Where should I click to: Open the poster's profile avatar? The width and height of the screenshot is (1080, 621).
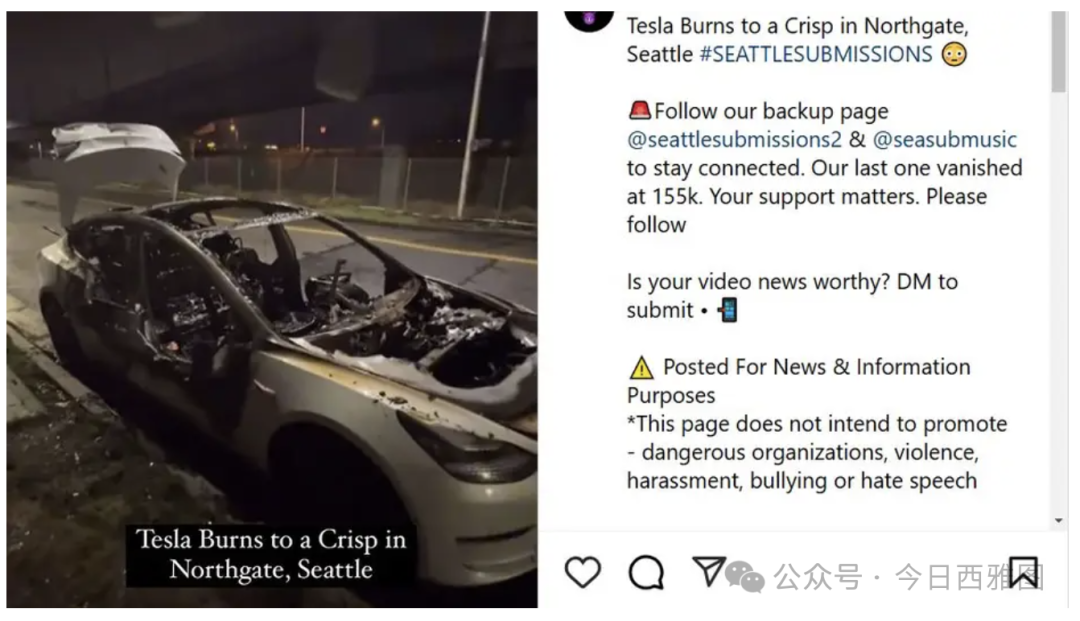click(589, 21)
